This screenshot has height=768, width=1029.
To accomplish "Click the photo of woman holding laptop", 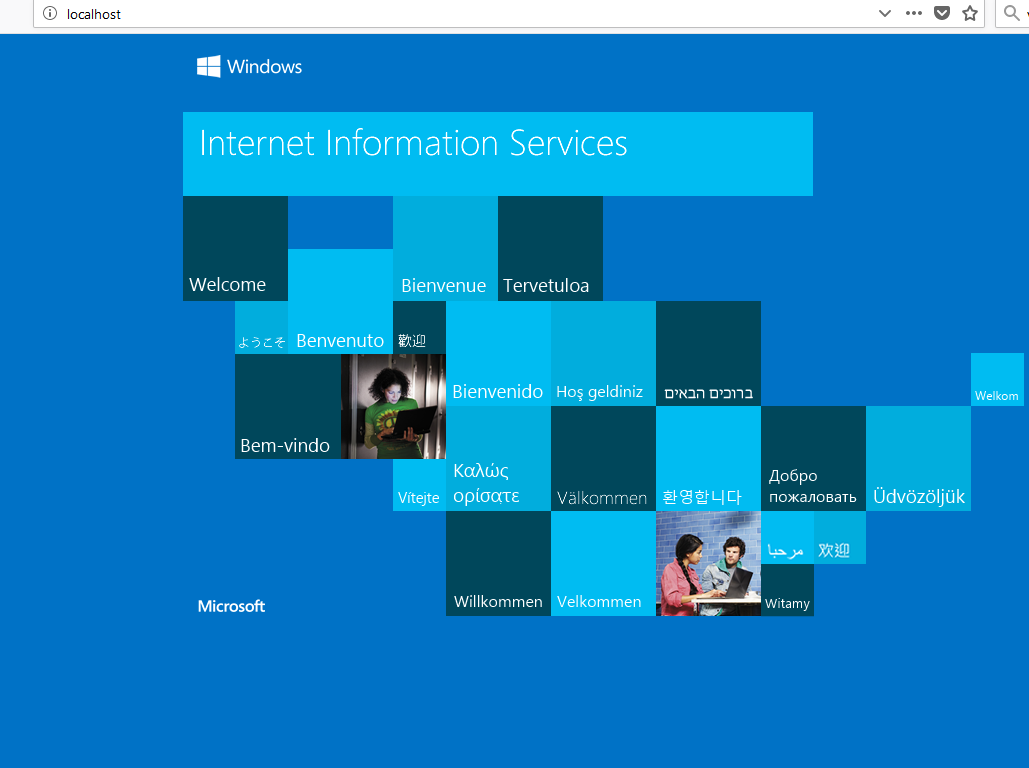I will pos(393,406).
